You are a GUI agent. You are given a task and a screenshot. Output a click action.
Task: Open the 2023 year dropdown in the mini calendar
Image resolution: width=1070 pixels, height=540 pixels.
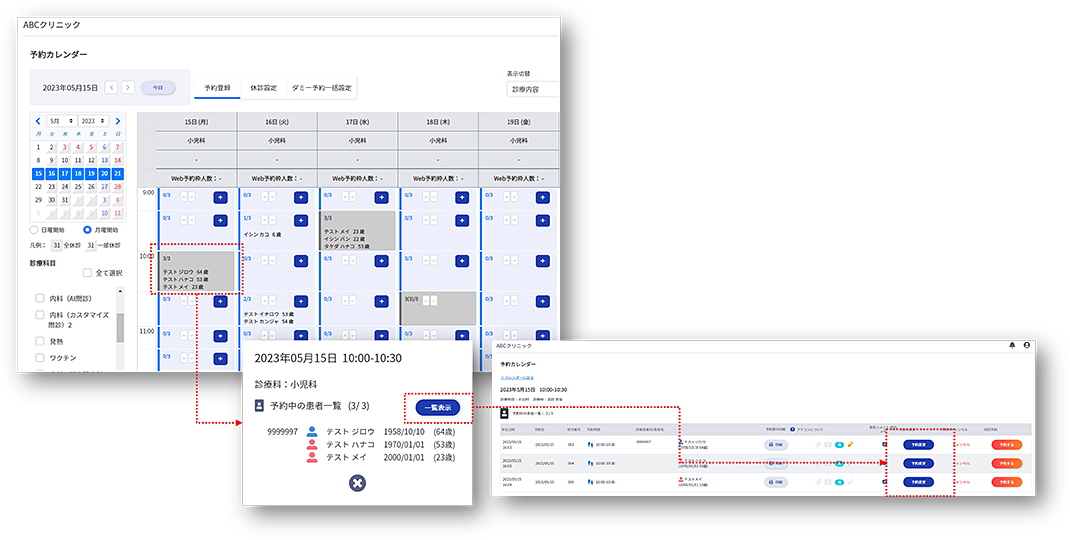pos(94,121)
